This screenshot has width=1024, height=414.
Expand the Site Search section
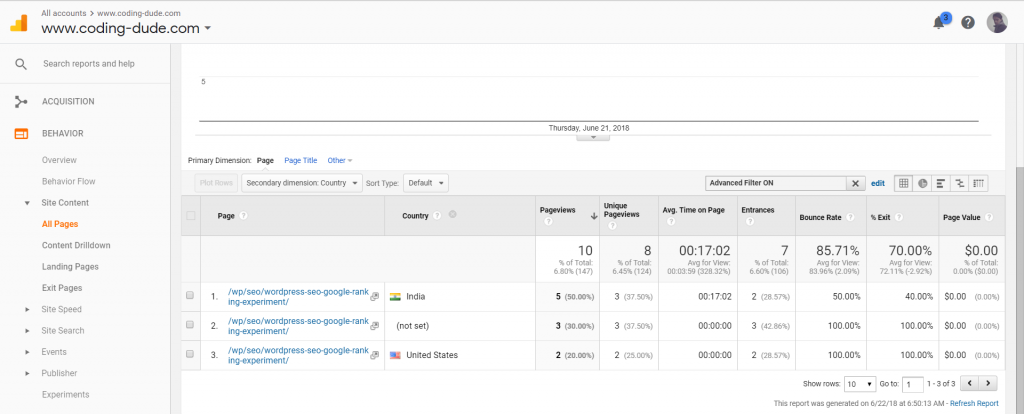coord(27,331)
